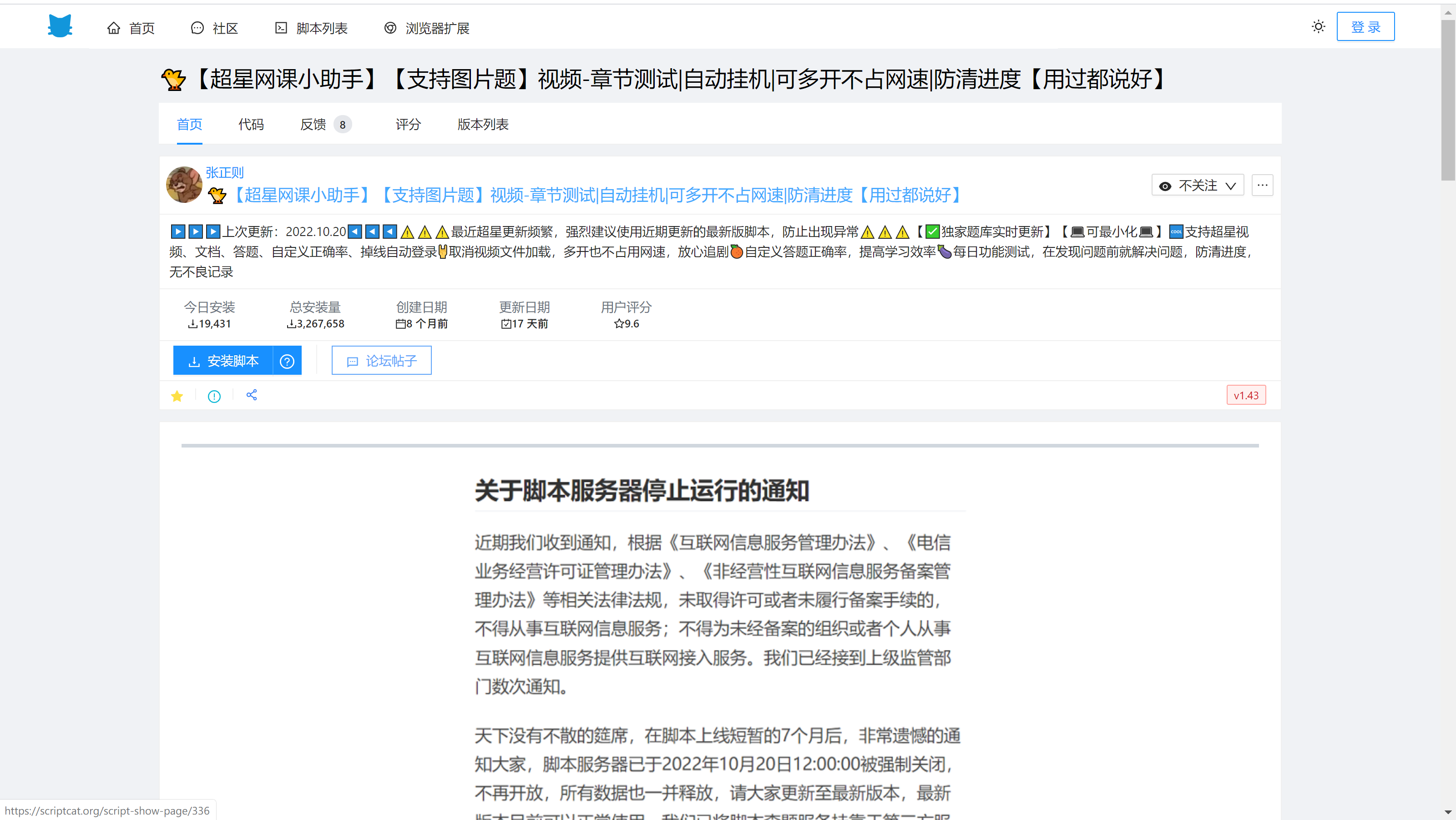The height and width of the screenshot is (820, 1456).
Task: Click the ScriptCat cat logo
Action: tap(60, 25)
